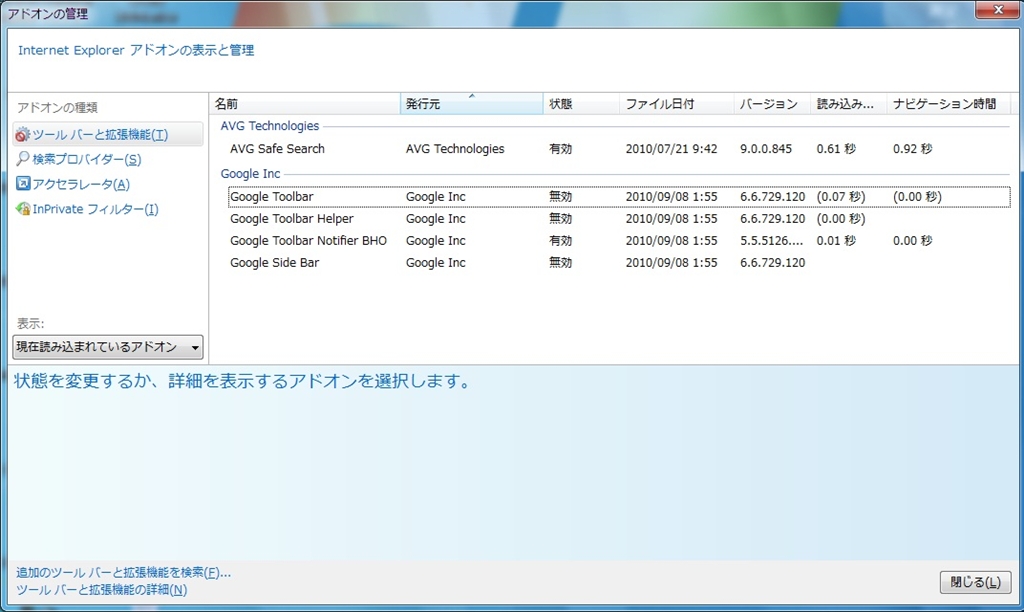This screenshot has height=612, width=1024.
Task: Select アクセラレータ(A) category
Action: [81, 184]
